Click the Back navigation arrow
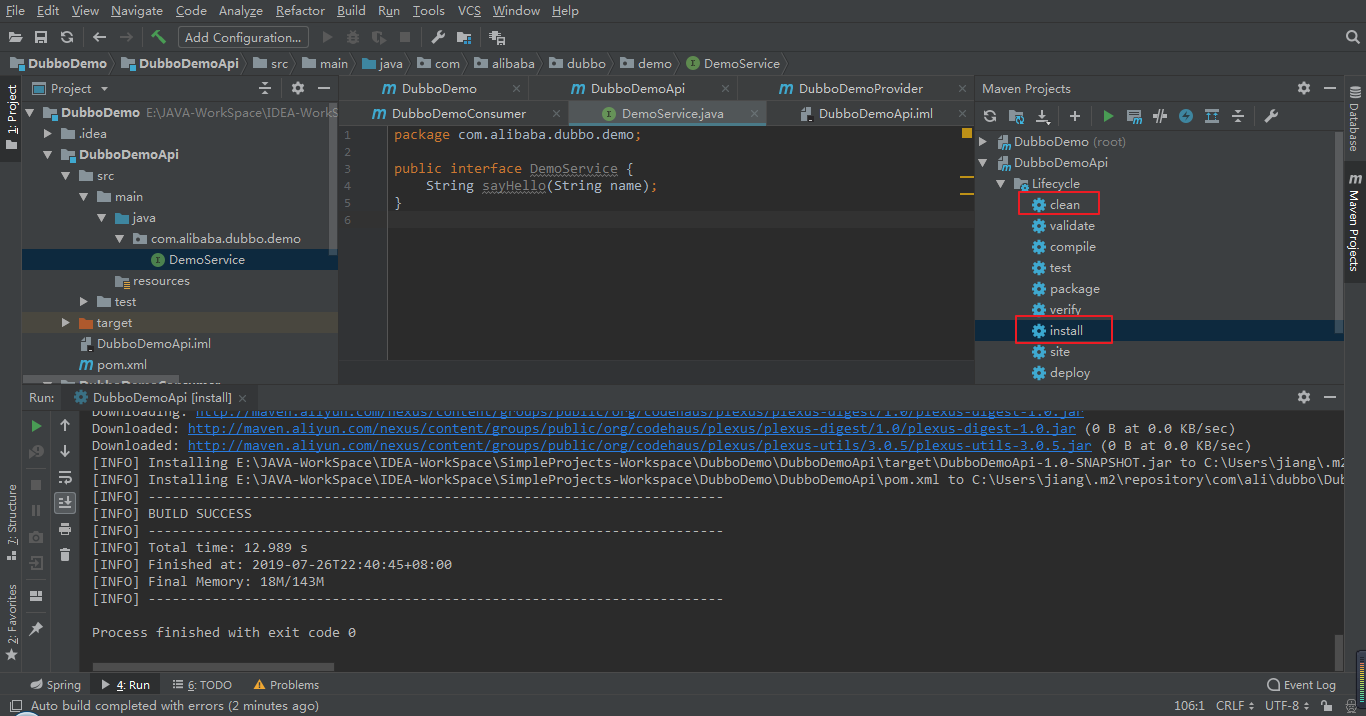This screenshot has height=716, width=1366. [x=99, y=37]
